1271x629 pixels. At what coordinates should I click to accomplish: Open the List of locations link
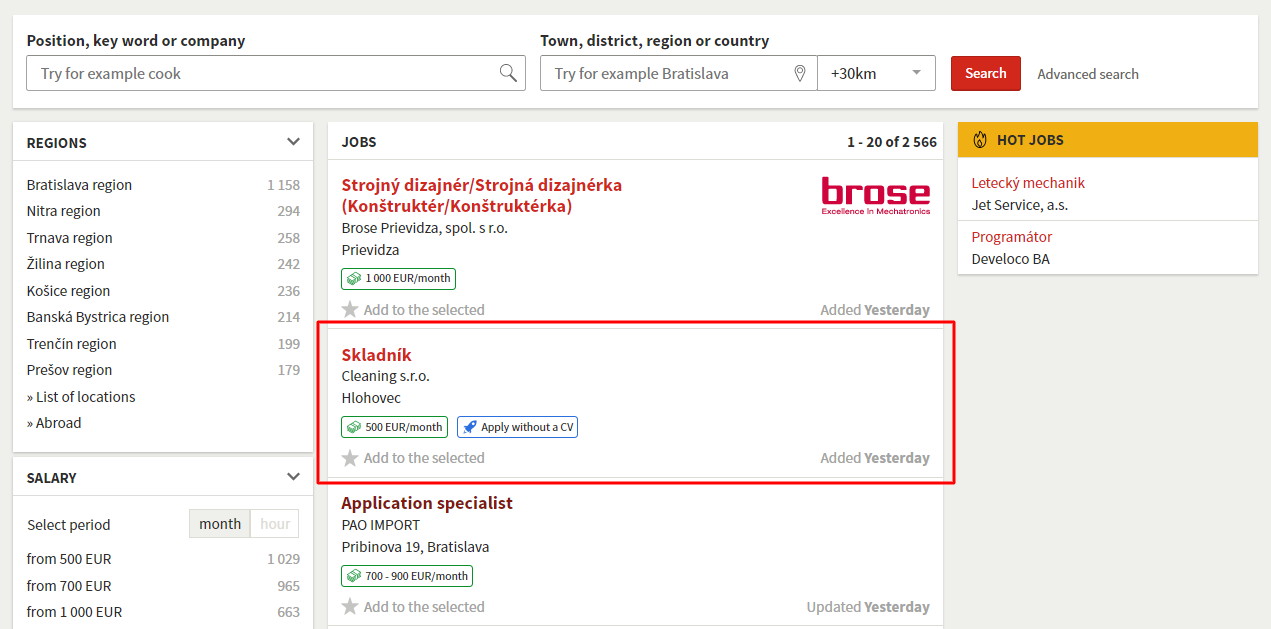pyautogui.click(x=81, y=397)
